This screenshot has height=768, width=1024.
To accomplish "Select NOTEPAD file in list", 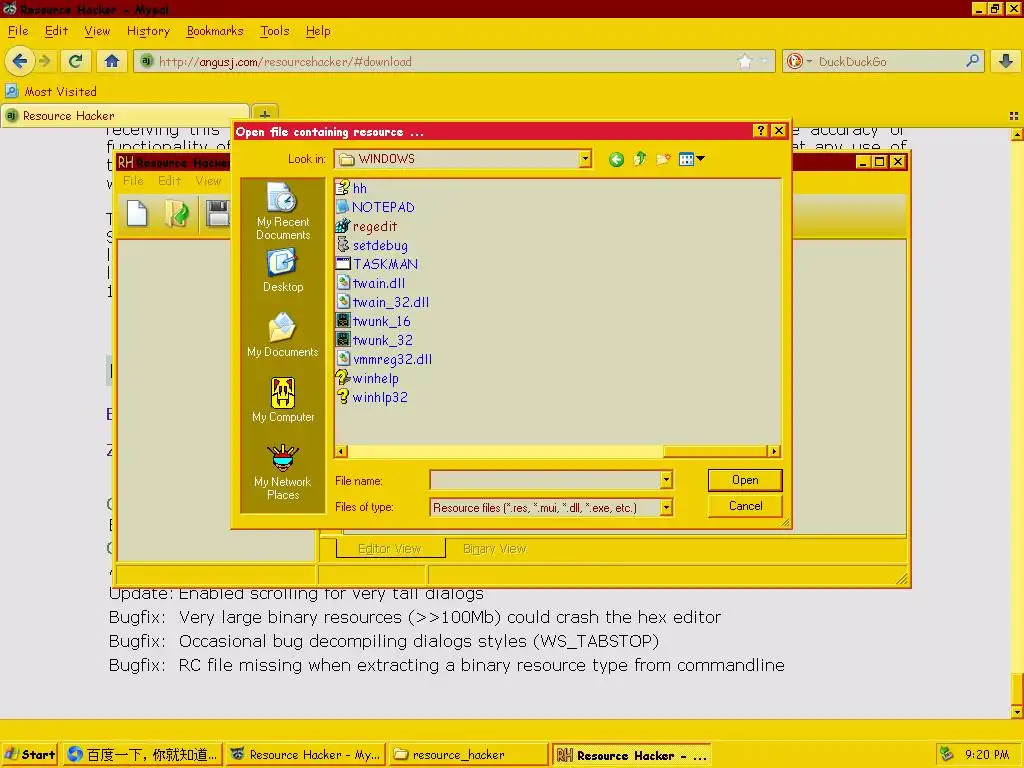I will pyautogui.click(x=376, y=207).
